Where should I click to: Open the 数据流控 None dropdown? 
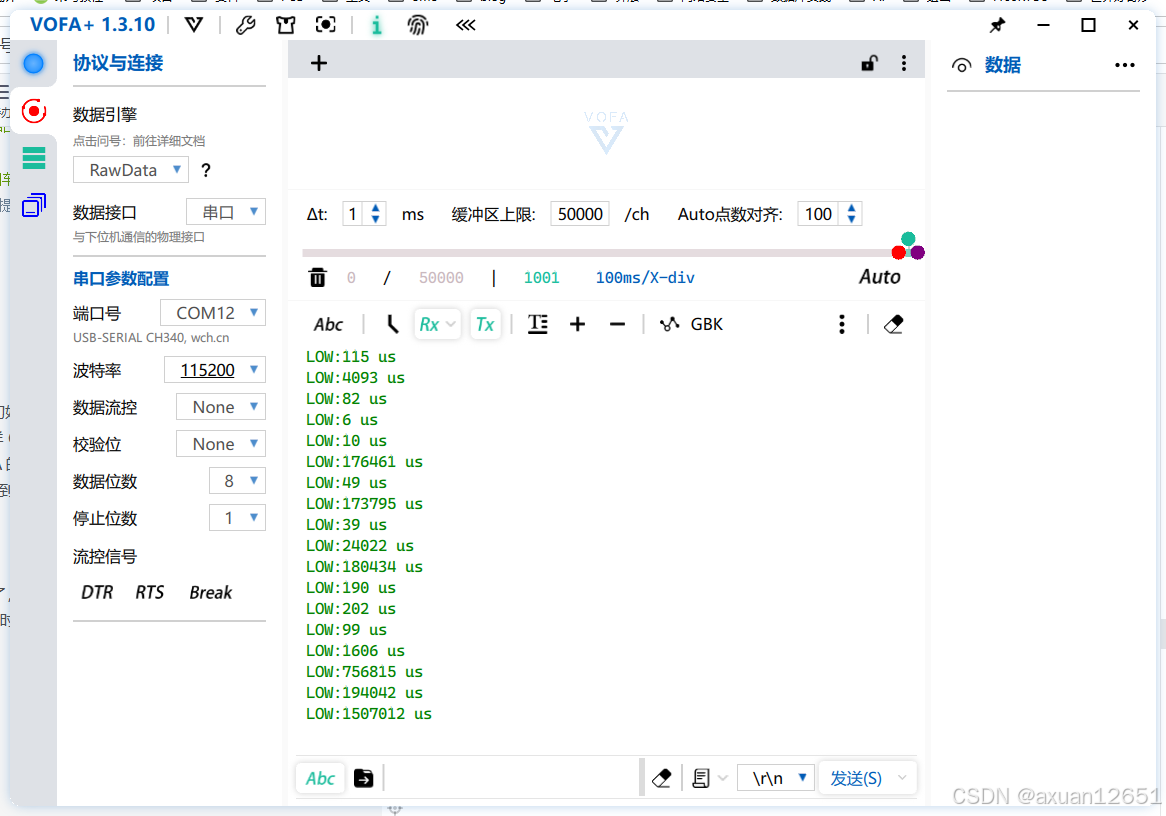coord(221,408)
